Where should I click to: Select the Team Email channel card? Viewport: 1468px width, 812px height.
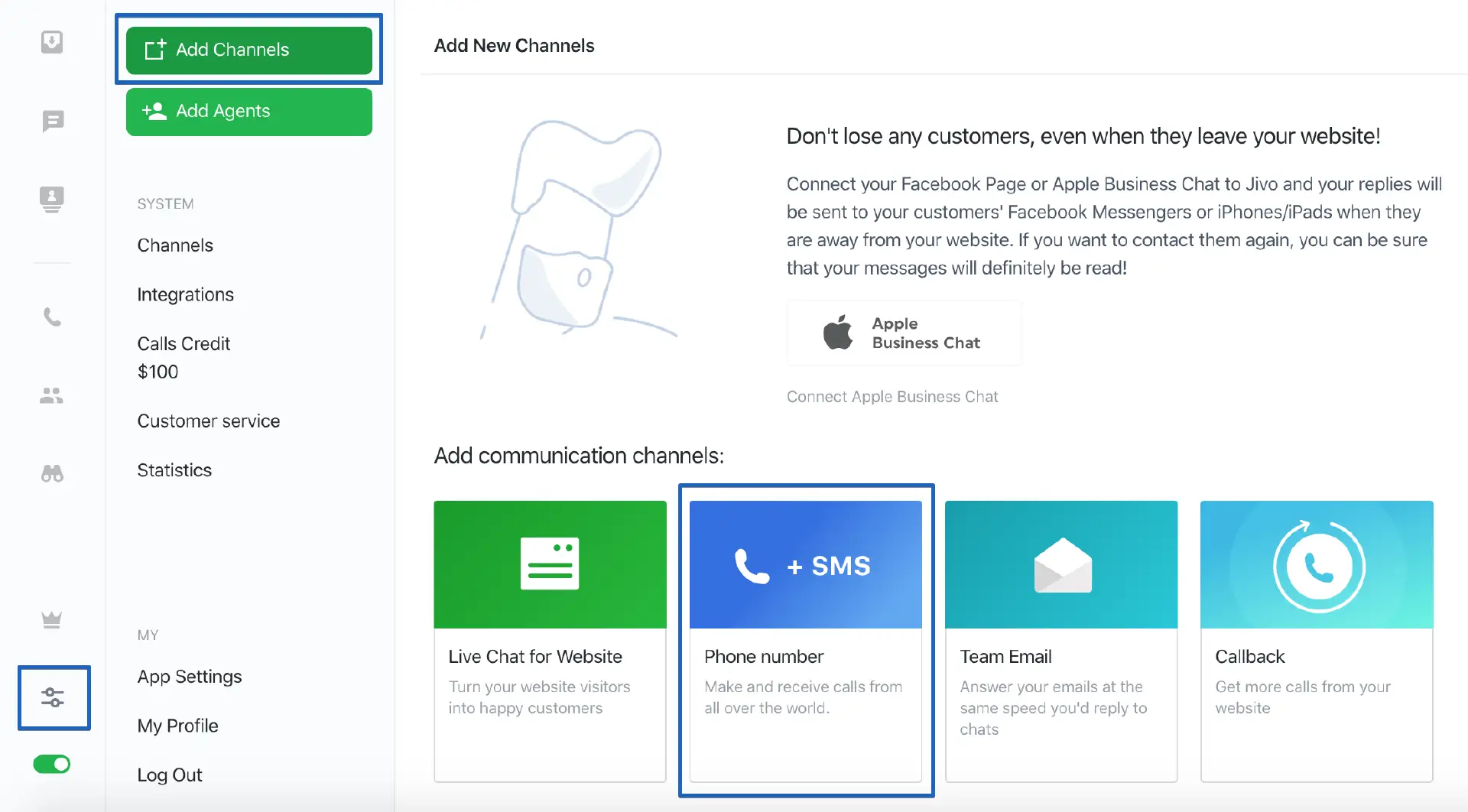[1061, 641]
